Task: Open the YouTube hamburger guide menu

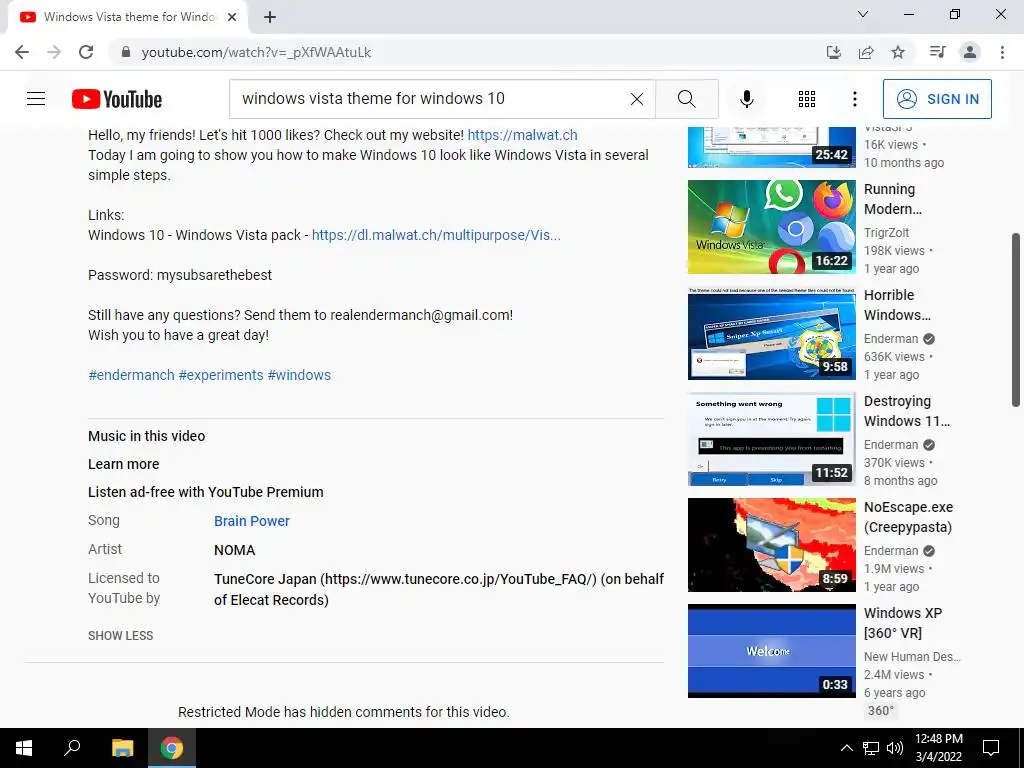Action: tap(36, 99)
